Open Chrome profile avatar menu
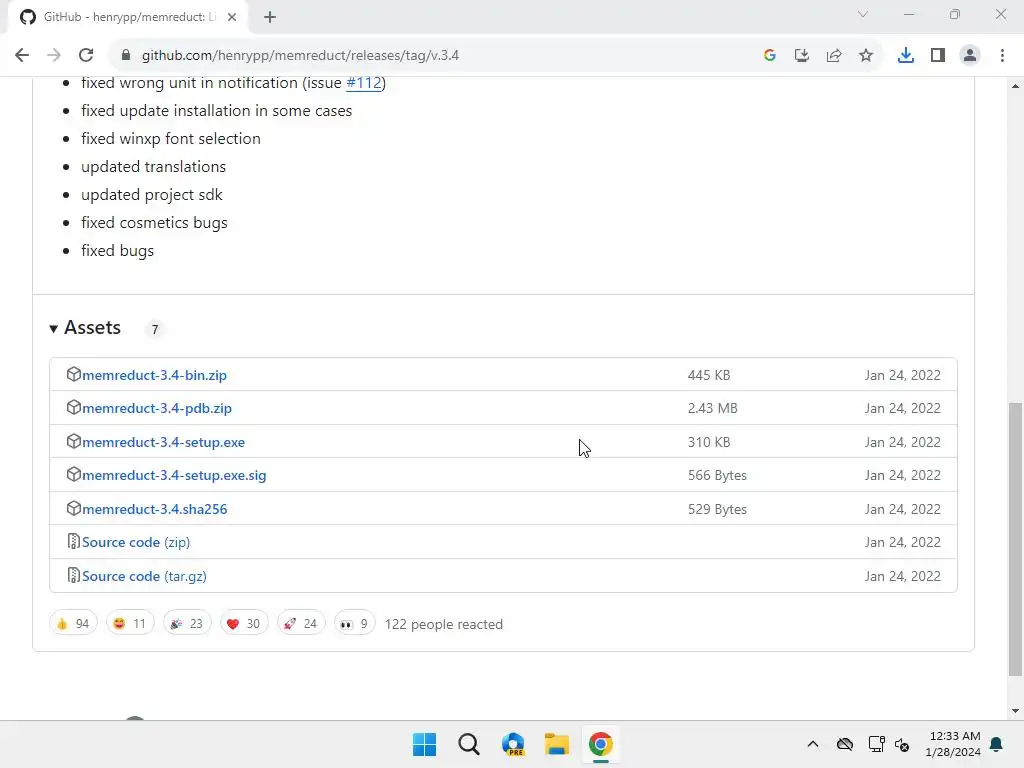1024x768 pixels. pyautogui.click(x=970, y=56)
